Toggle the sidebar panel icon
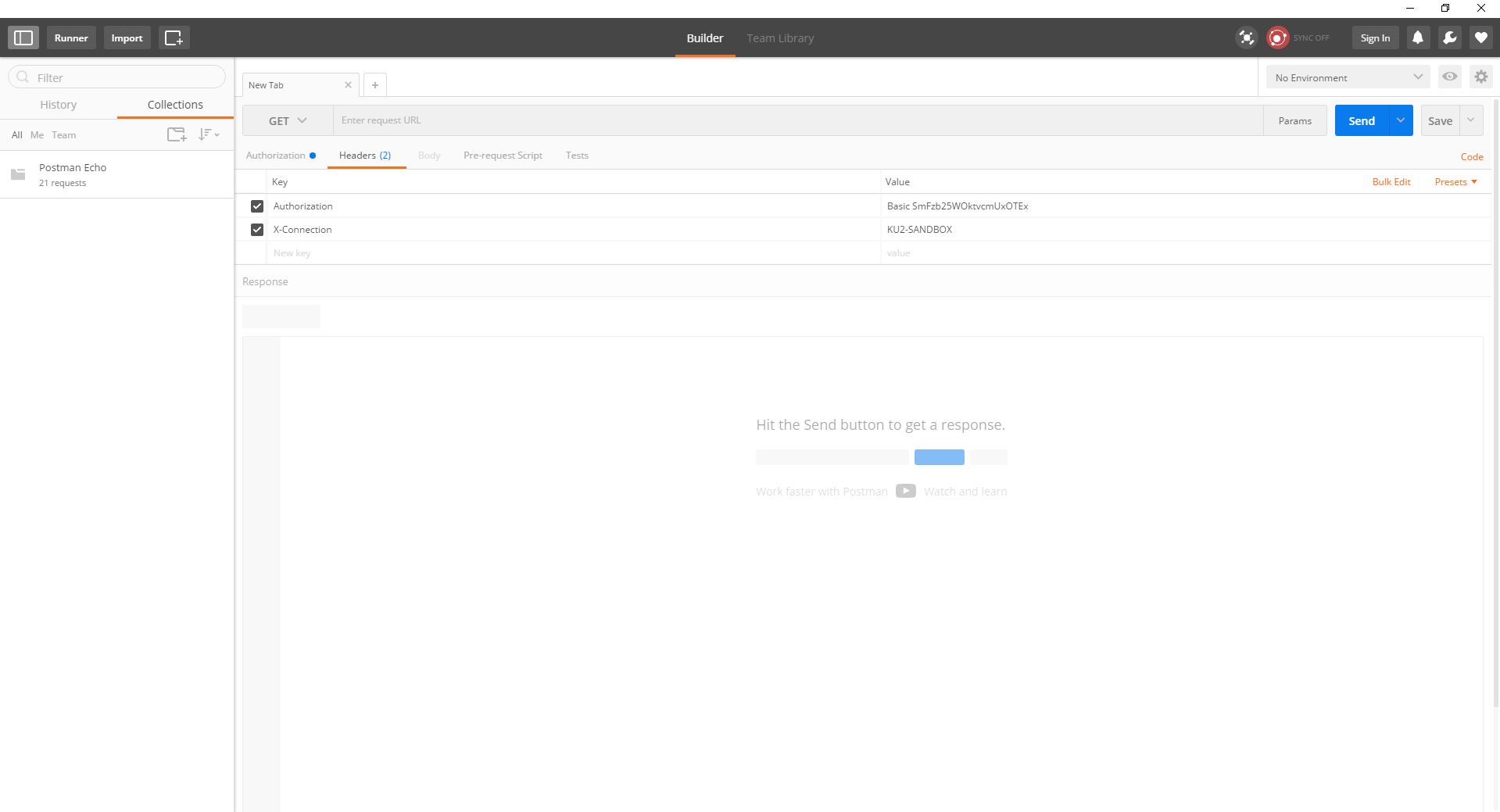The height and width of the screenshot is (812, 1500). 23,38
